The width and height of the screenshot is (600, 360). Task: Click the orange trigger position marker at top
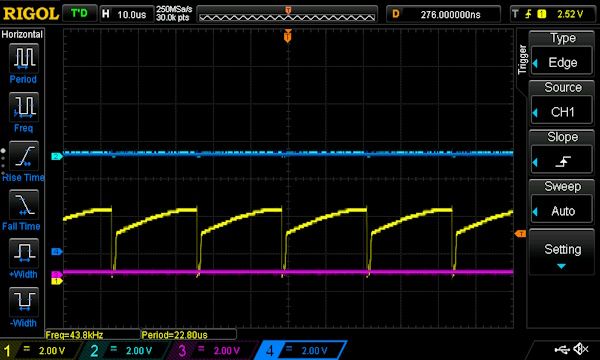tap(288, 36)
